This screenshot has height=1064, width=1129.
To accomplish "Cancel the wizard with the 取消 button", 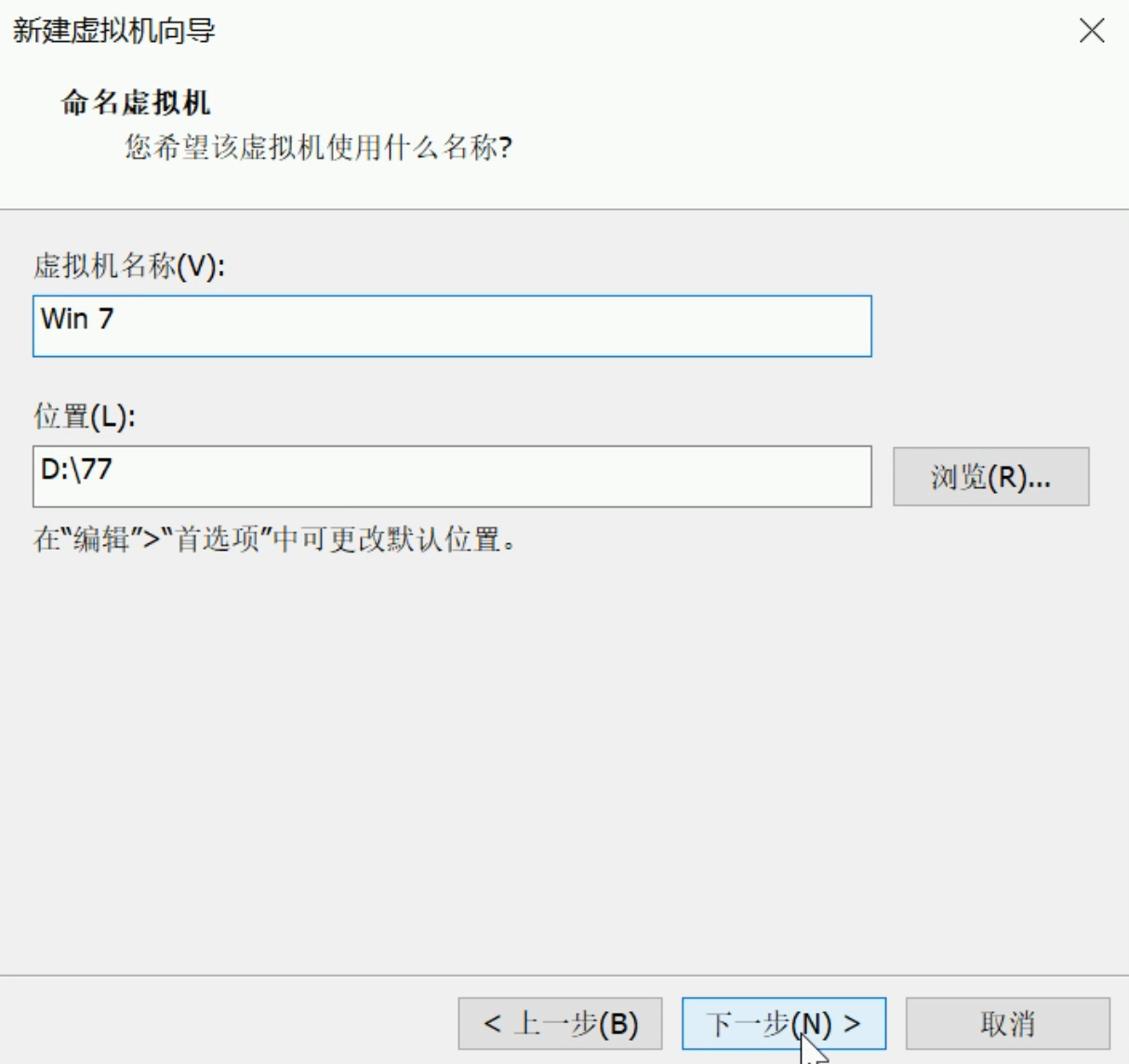I will coord(1007,1024).
